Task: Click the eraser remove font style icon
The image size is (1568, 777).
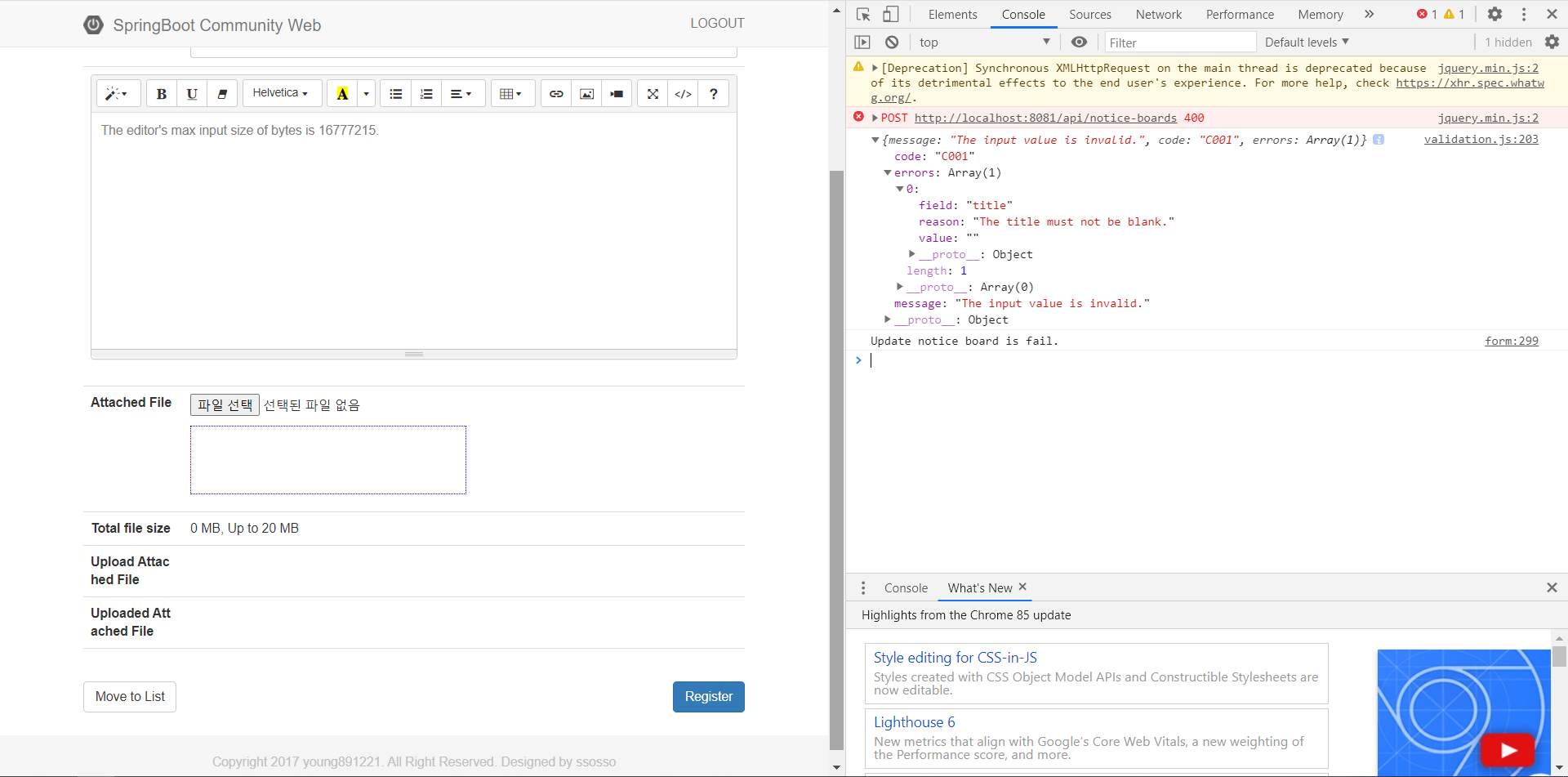Action: (222, 94)
